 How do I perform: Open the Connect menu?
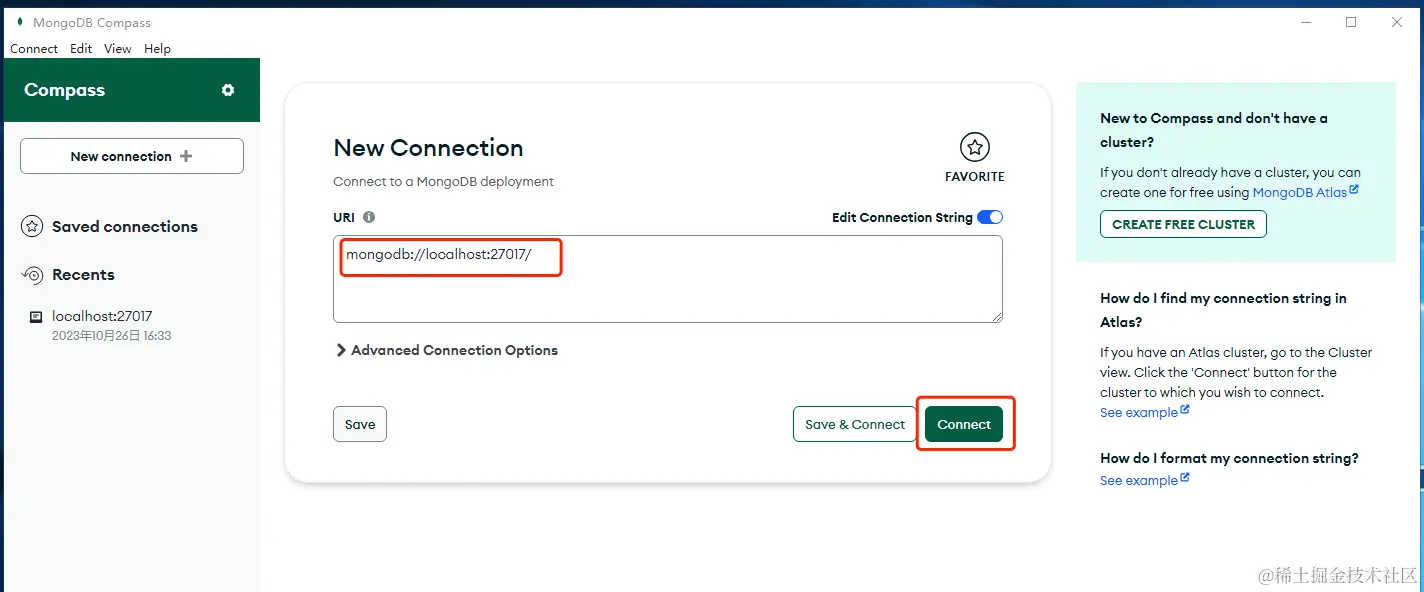point(34,48)
